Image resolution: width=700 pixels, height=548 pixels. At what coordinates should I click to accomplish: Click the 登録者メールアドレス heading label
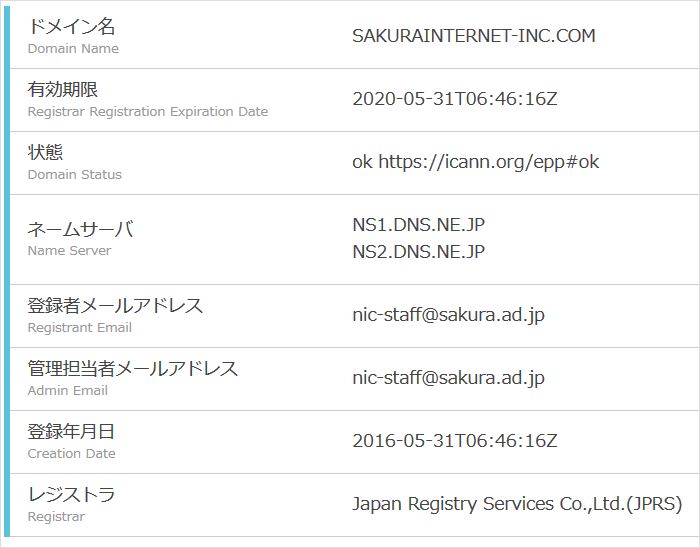[115, 306]
